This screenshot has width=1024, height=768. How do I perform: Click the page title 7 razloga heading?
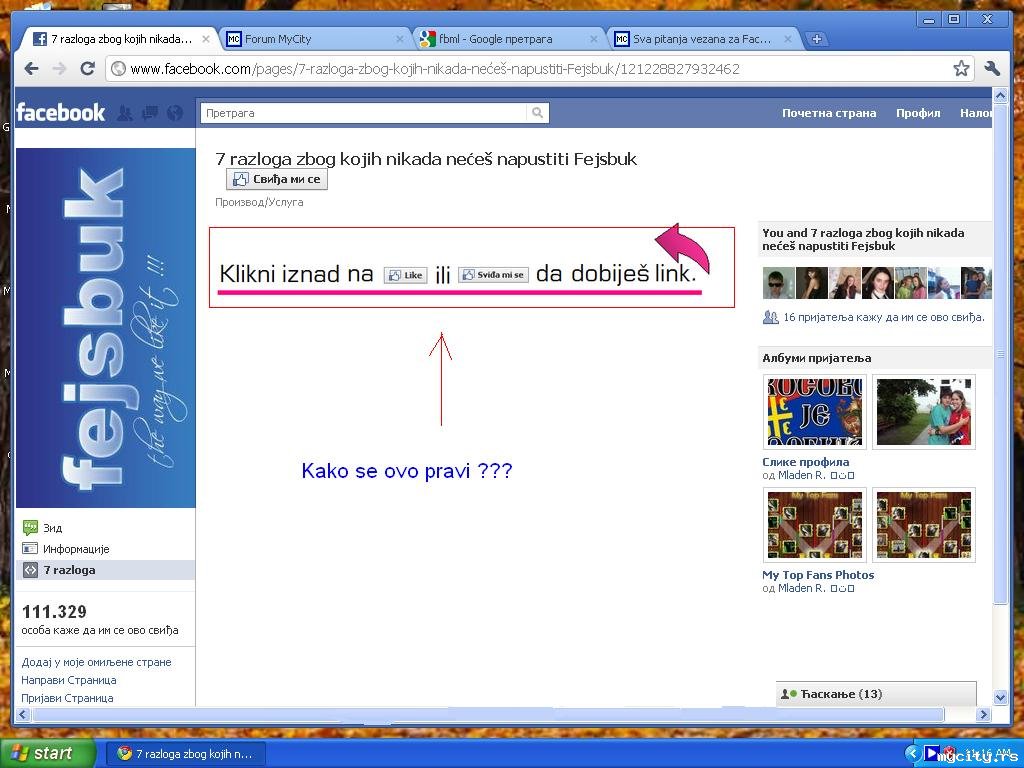(x=426, y=159)
